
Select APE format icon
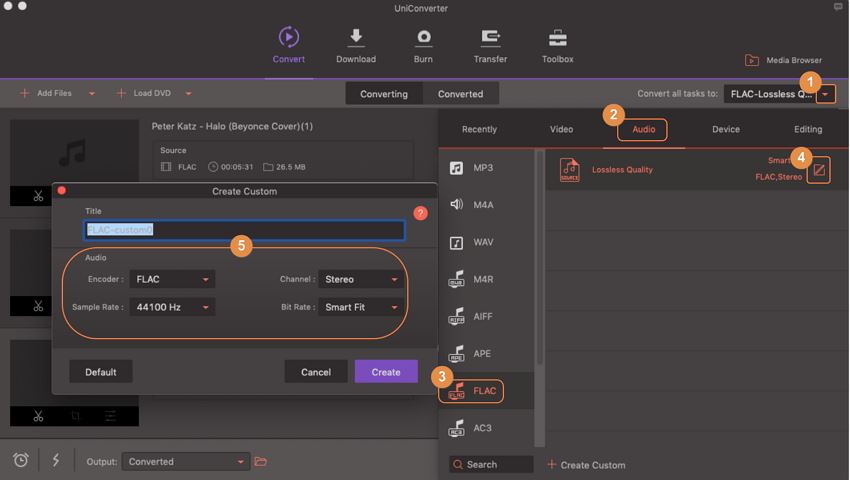(x=456, y=353)
